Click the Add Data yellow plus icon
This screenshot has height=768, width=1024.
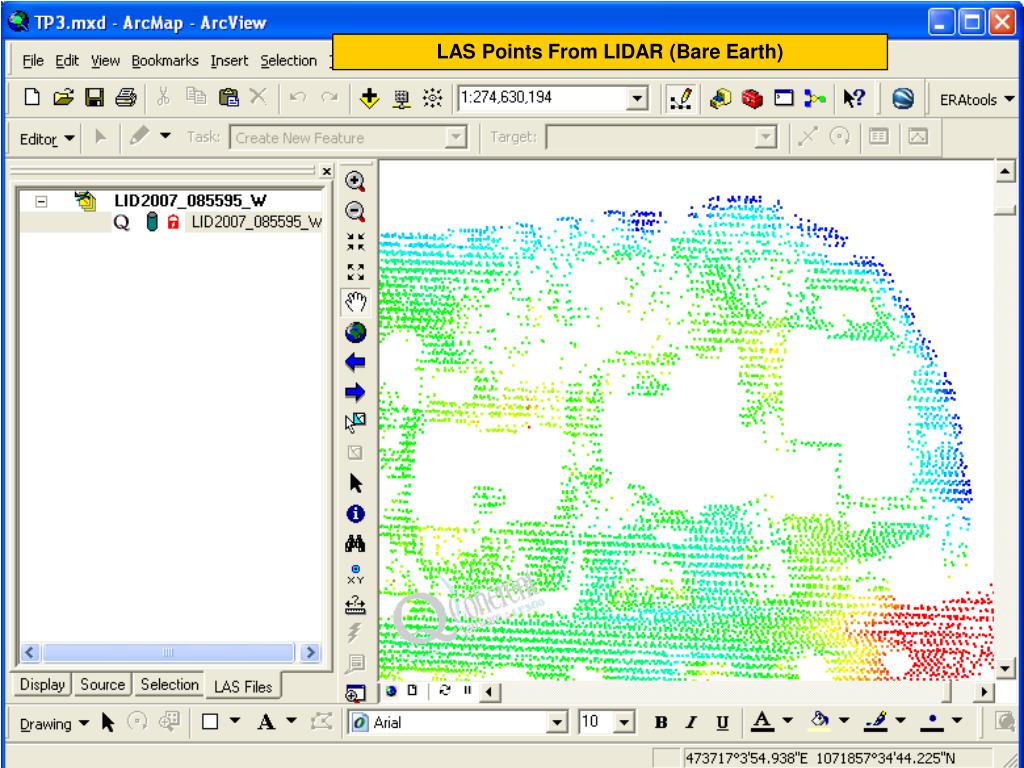(370, 99)
